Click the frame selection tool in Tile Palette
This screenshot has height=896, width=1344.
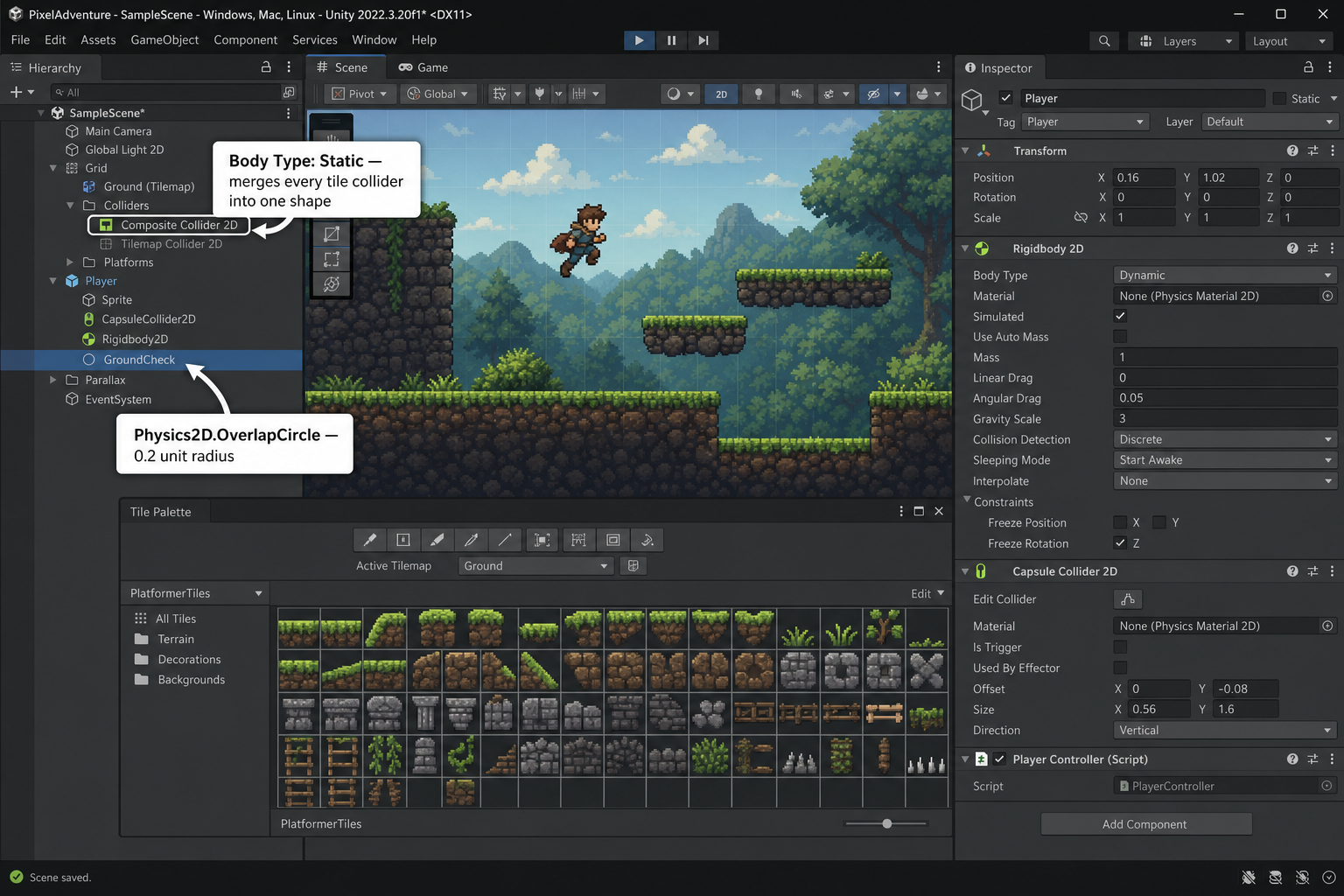click(542, 540)
